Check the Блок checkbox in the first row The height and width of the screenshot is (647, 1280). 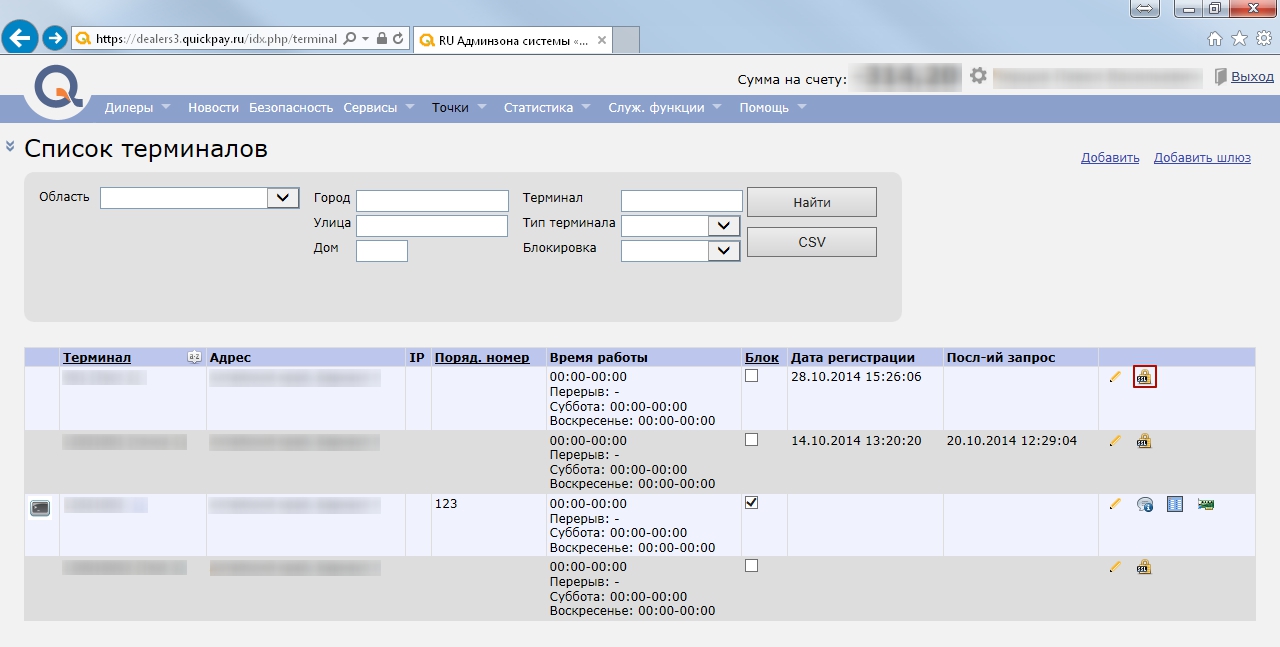(x=752, y=376)
